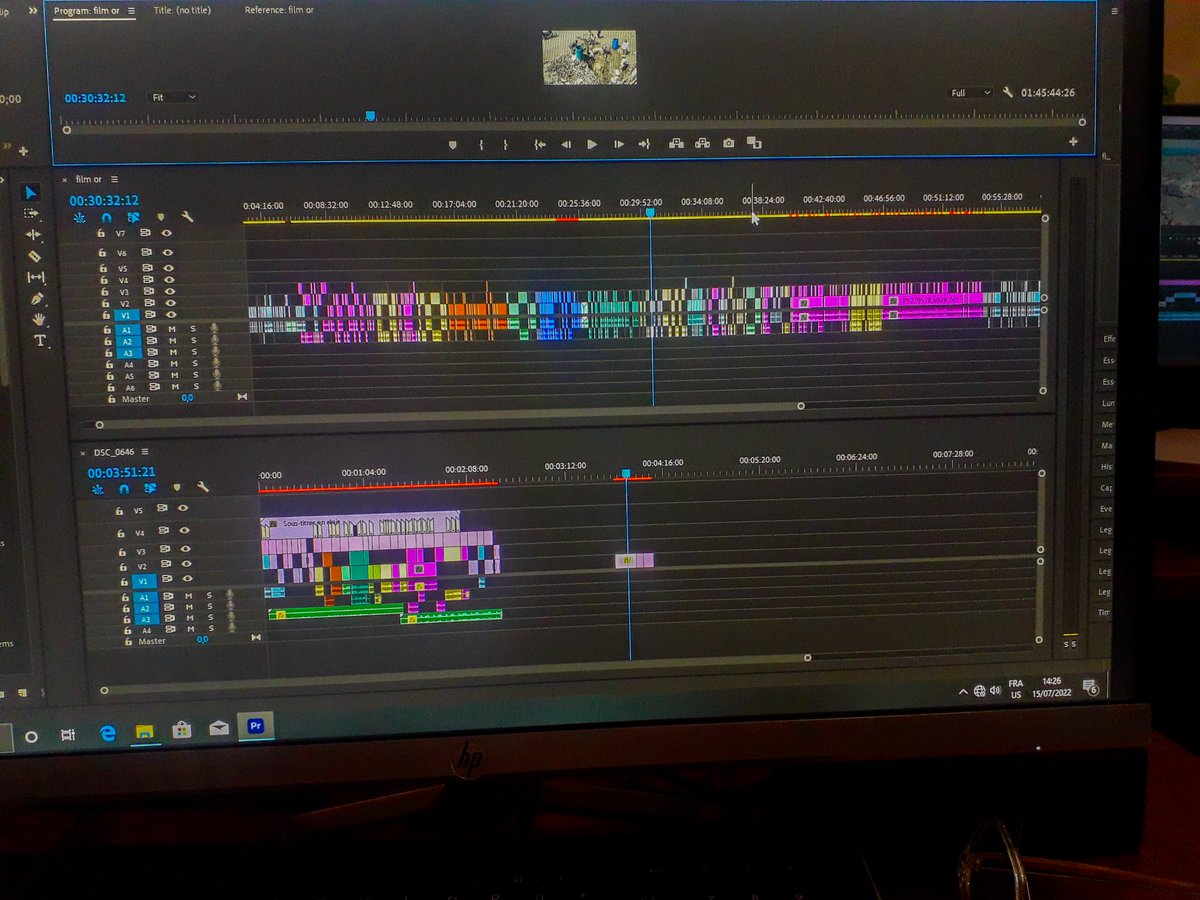Go to In point in Program monitor
The height and width of the screenshot is (900, 1200).
[x=540, y=145]
